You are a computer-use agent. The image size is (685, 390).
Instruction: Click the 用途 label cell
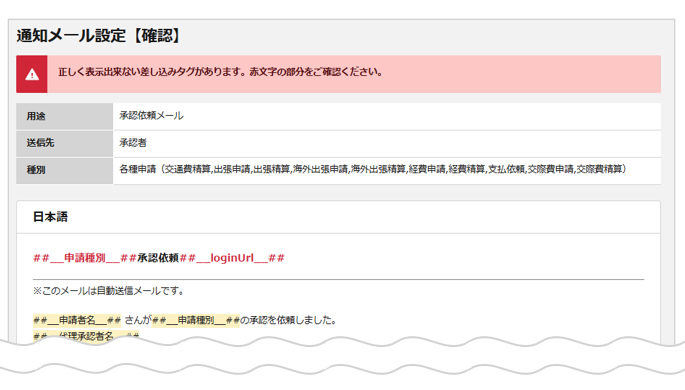(x=65, y=116)
